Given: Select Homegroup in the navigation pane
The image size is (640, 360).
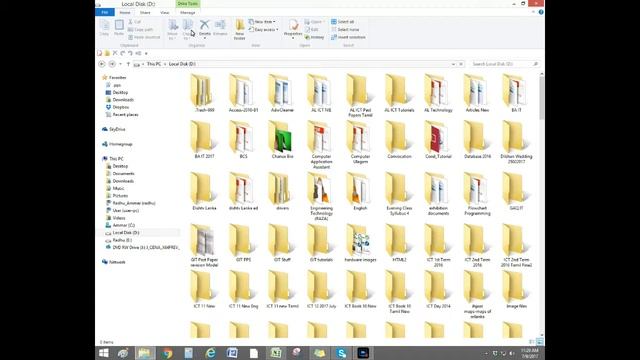Looking at the screenshot, I should [120, 144].
